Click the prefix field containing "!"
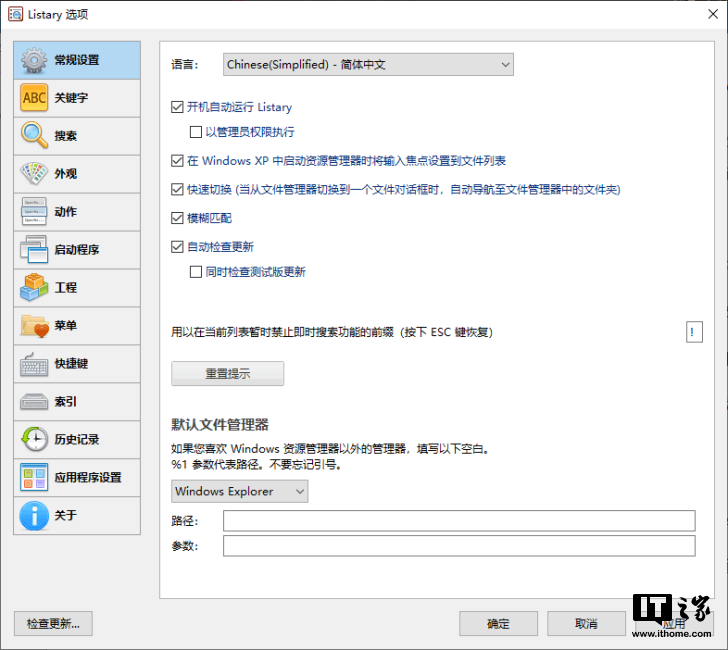728x650 pixels. click(x=694, y=332)
